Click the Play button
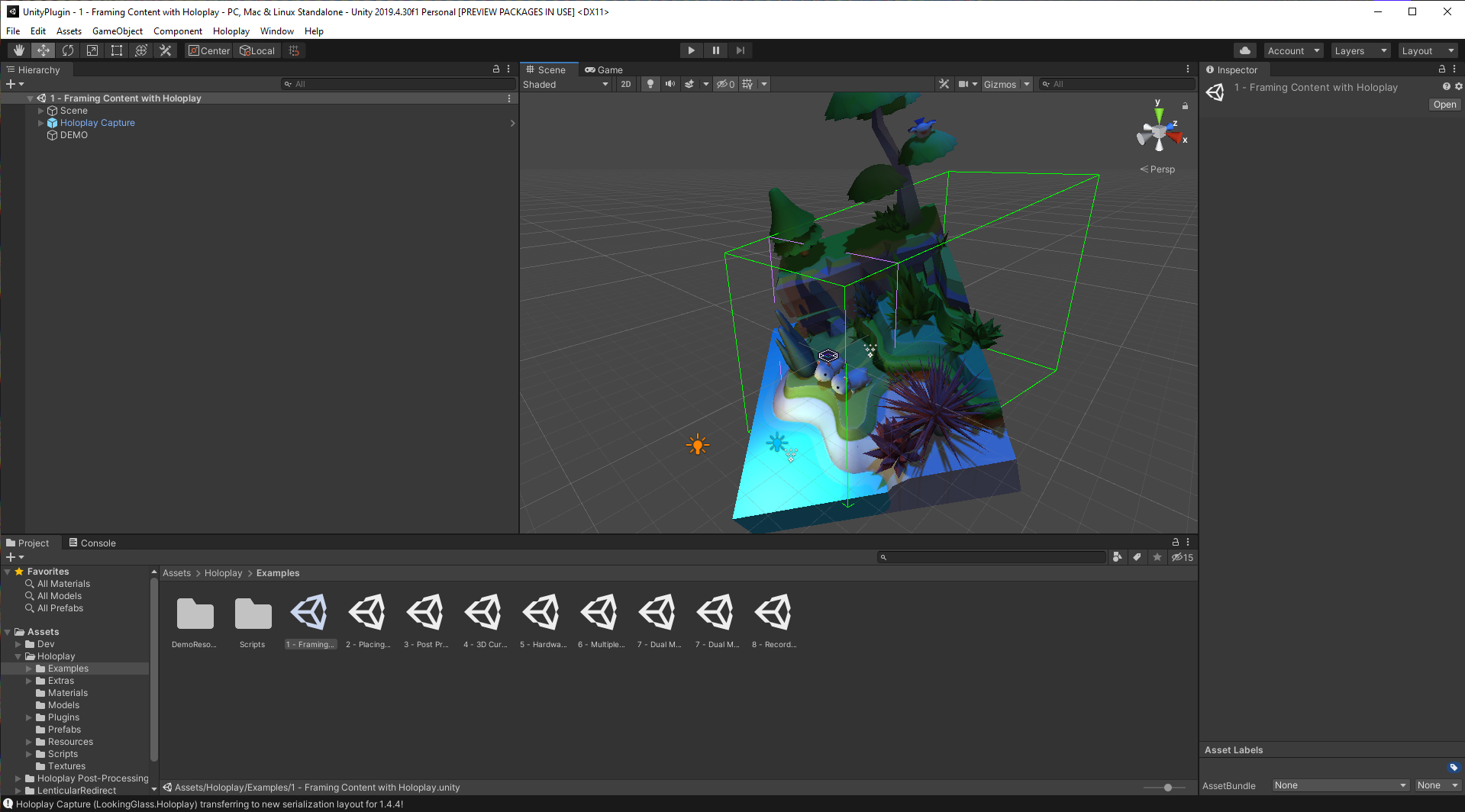Screen dimensions: 1465x812 tap(691, 50)
